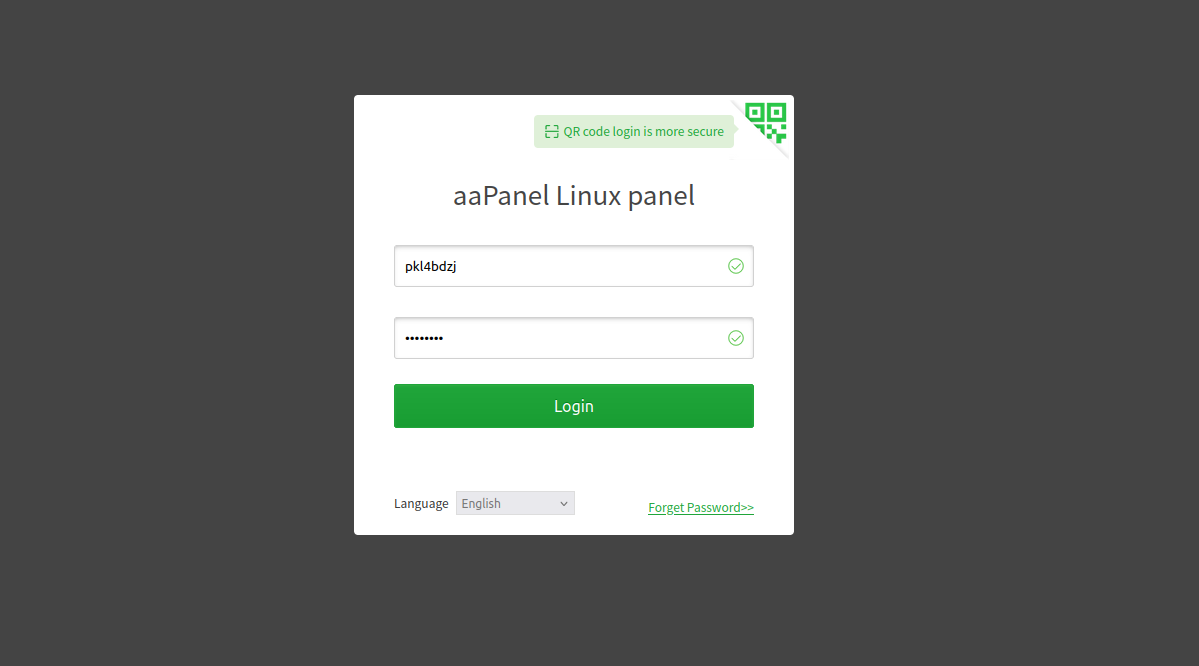This screenshot has width=1199, height=666.
Task: Click the green checkmark in username field
Action: pos(736,266)
